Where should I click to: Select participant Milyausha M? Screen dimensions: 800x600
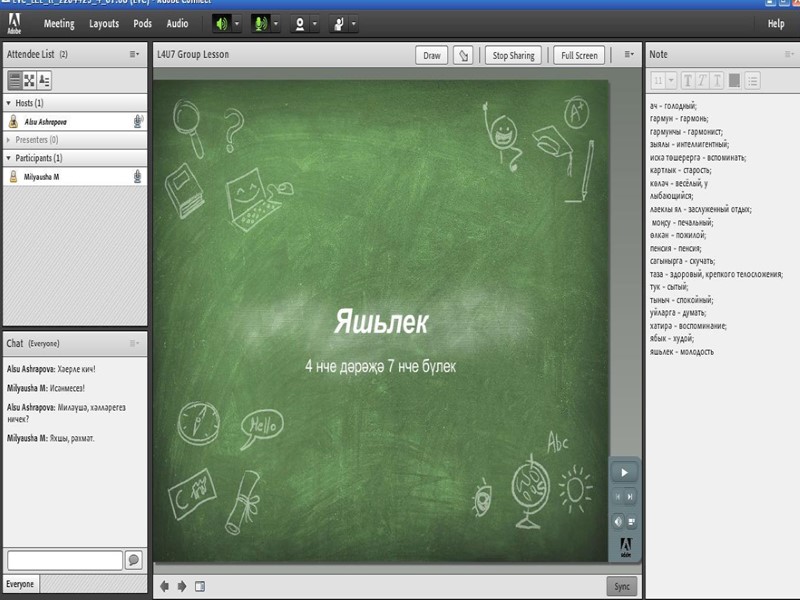[75, 177]
